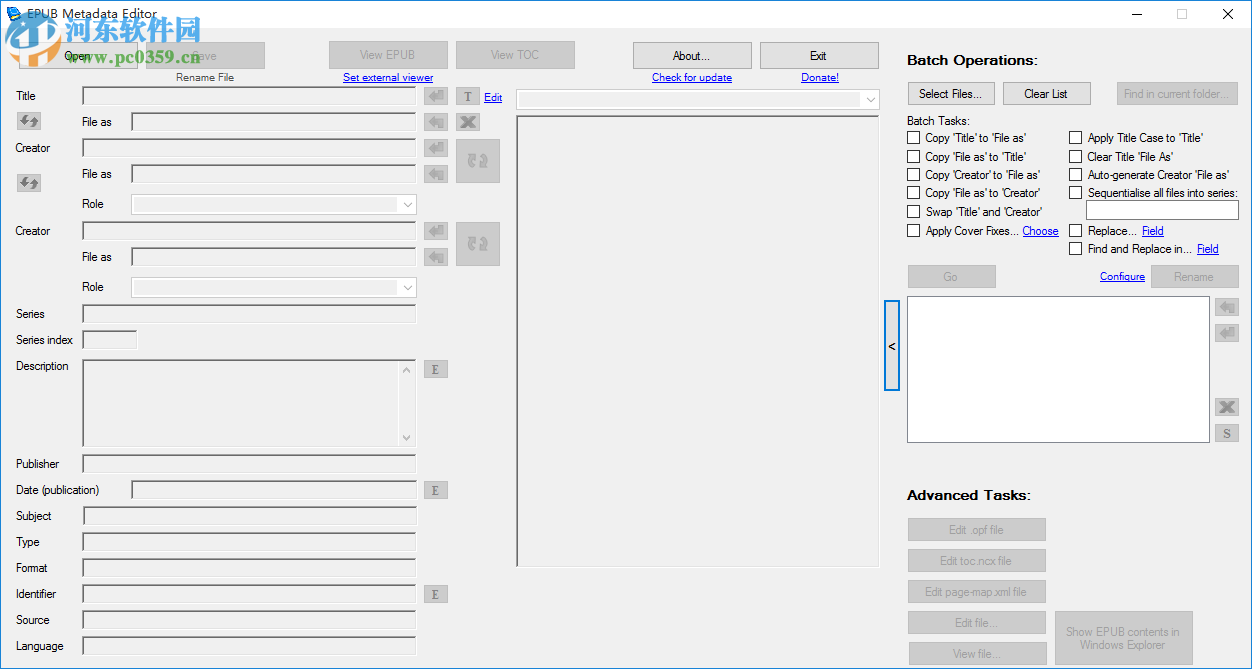Enable Copy 'Title' to 'File as'
This screenshot has width=1252, height=669.
pyautogui.click(x=913, y=137)
